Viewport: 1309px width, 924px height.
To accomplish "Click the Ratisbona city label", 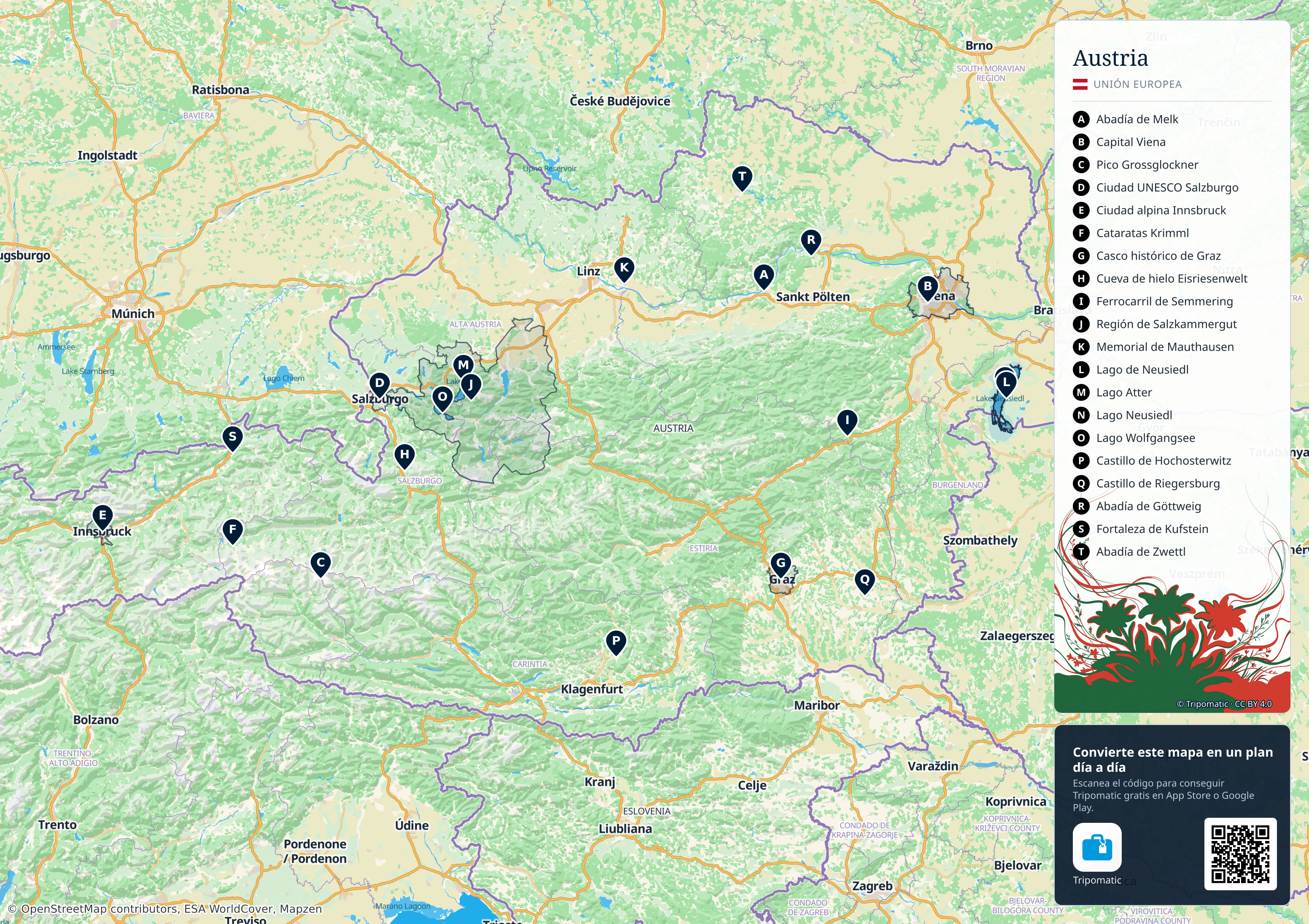I will click(220, 90).
